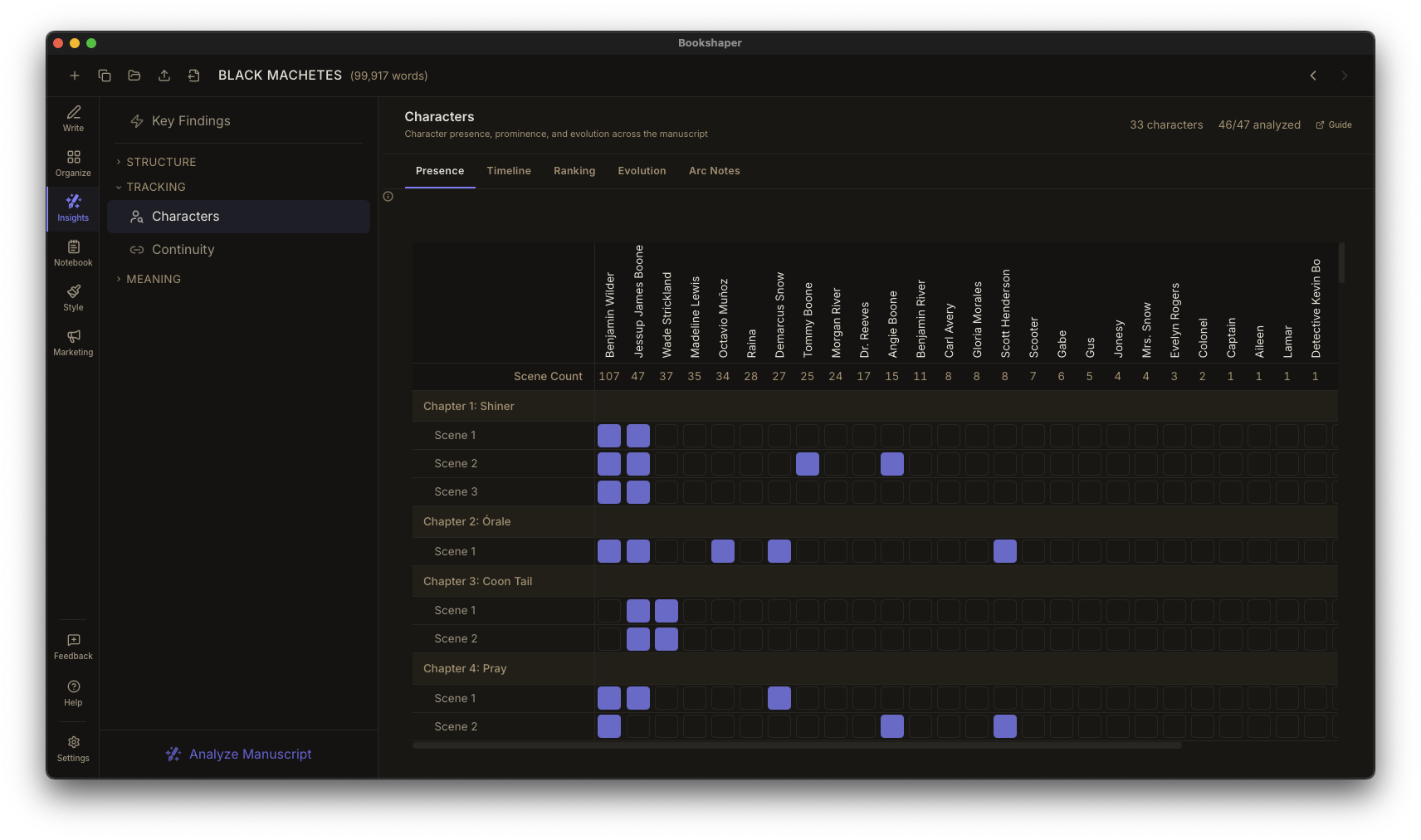Click the Benjamin Wilder column header
This screenshot has width=1421, height=840.
coord(610,315)
